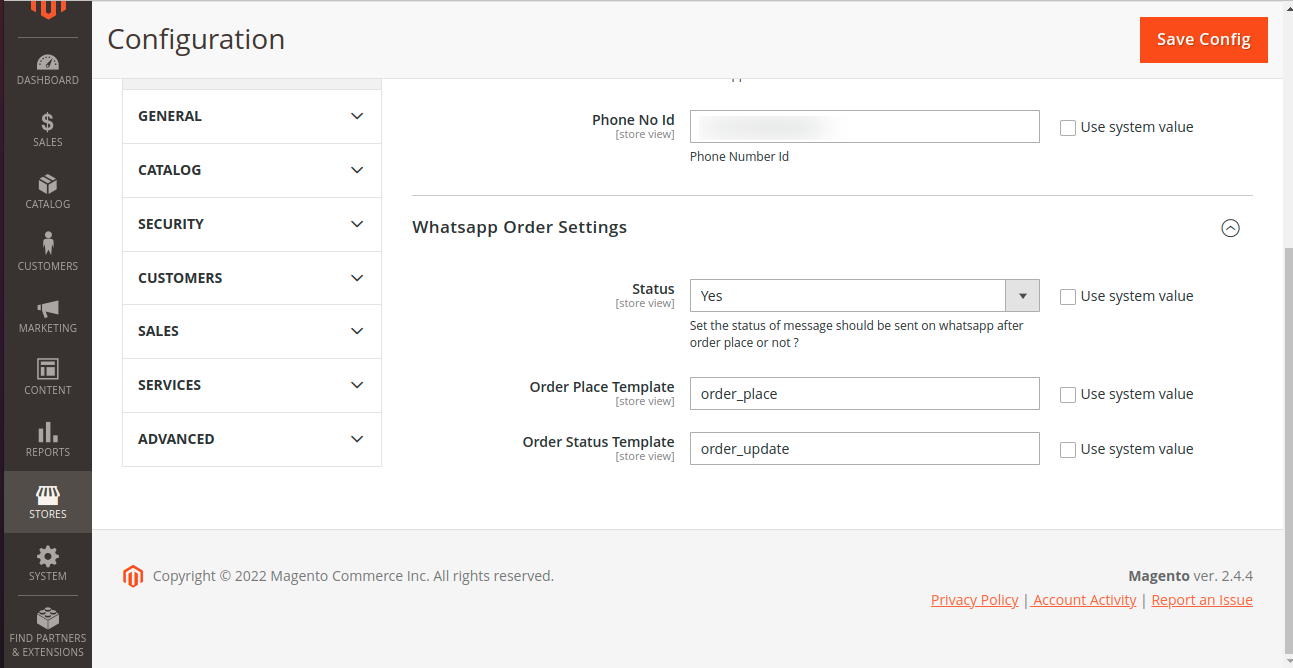Click the Save Config button
The height and width of the screenshot is (668, 1293).
[1203, 39]
